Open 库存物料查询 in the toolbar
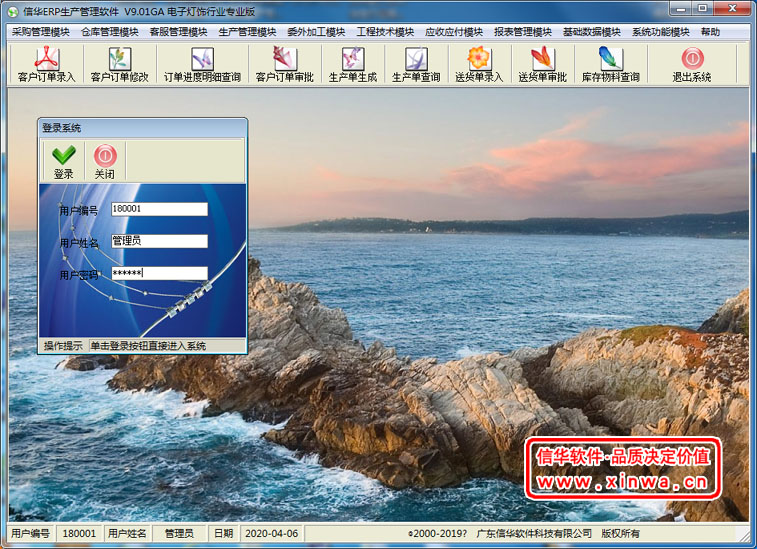This screenshot has width=757, height=549. [x=611, y=64]
